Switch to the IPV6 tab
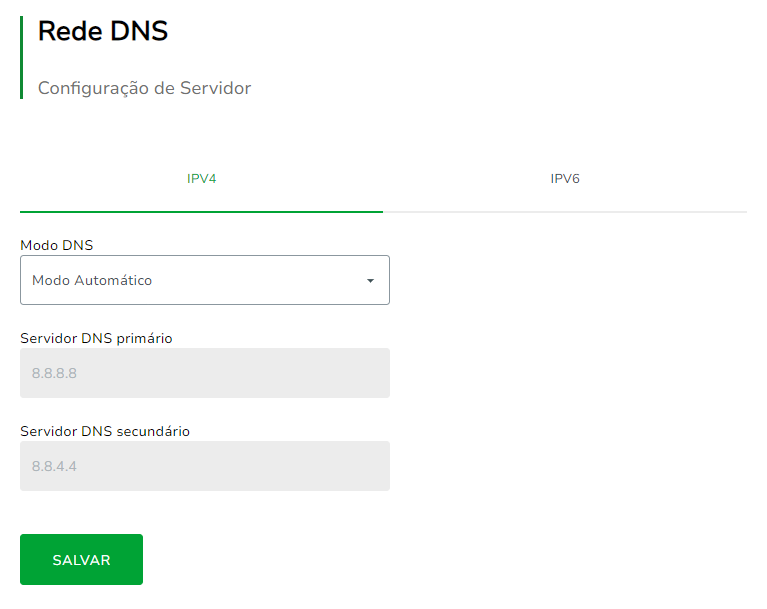Screen dimensions: 767x609 click(x=565, y=179)
